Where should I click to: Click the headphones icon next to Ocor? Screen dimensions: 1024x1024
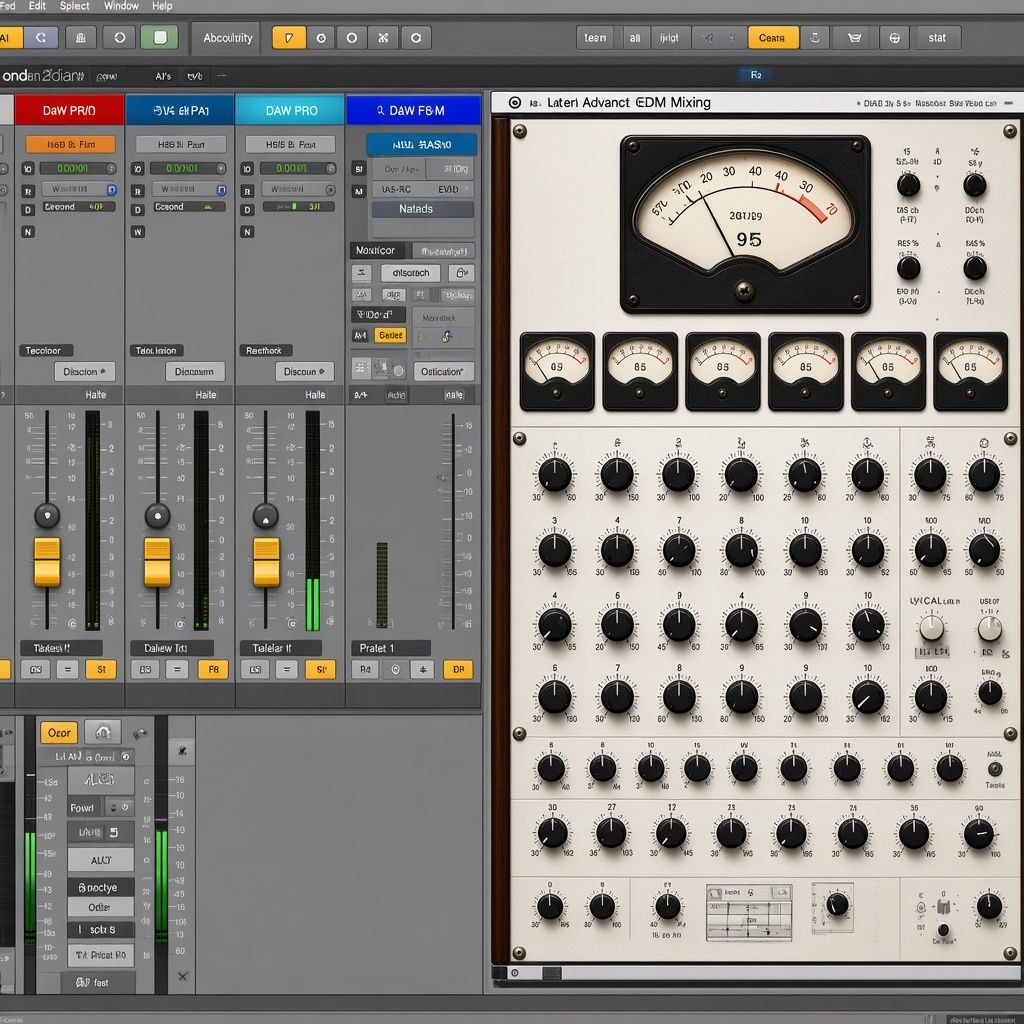tap(103, 732)
